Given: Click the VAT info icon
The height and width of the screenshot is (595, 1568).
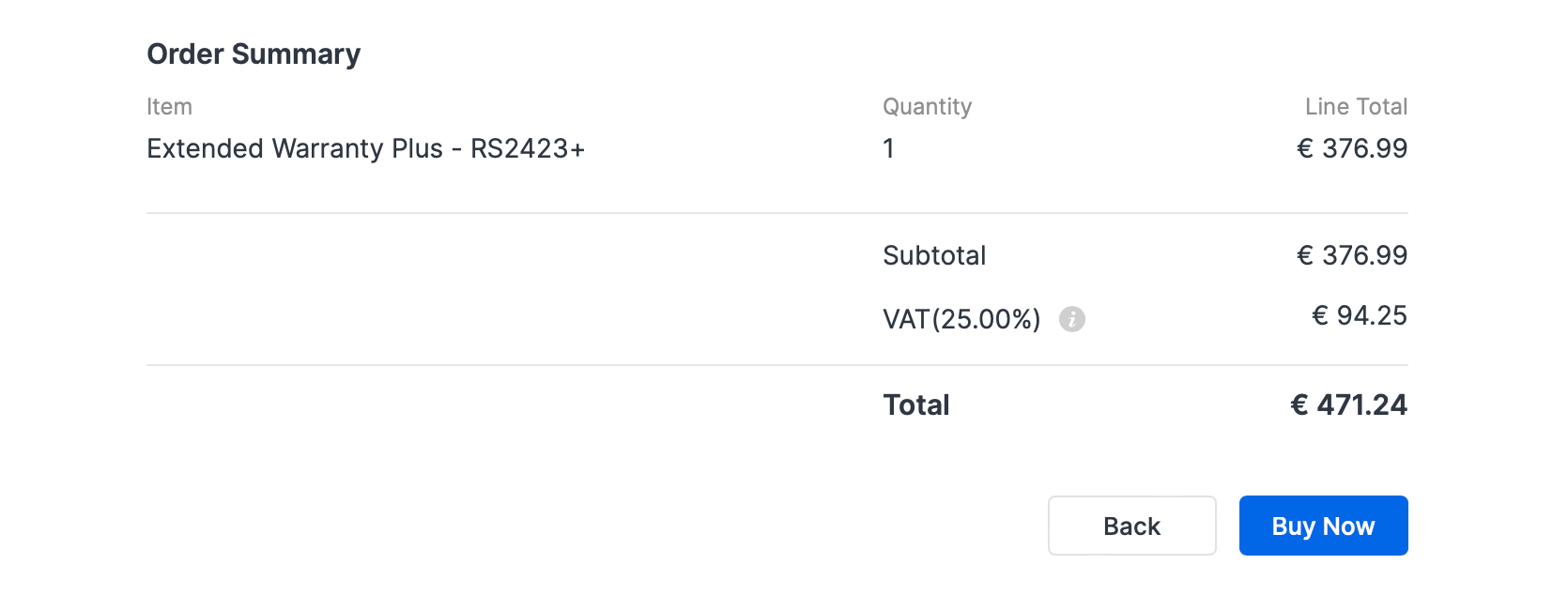Looking at the screenshot, I should 1072,319.
